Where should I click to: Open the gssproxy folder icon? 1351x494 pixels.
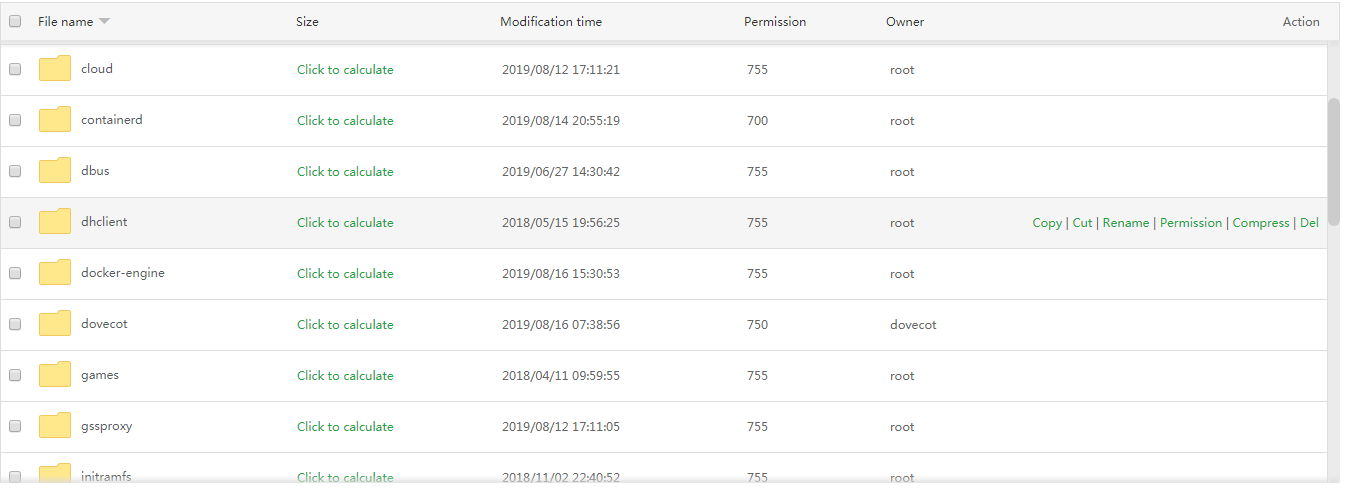pos(55,426)
